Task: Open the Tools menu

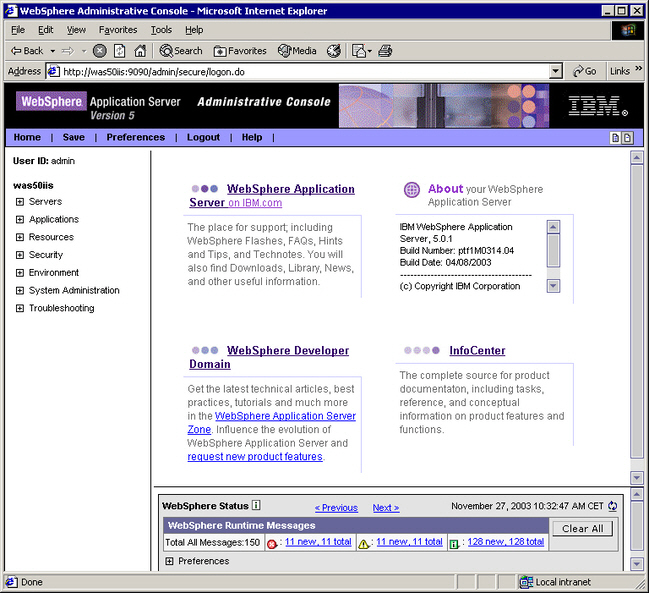Action: tap(161, 30)
